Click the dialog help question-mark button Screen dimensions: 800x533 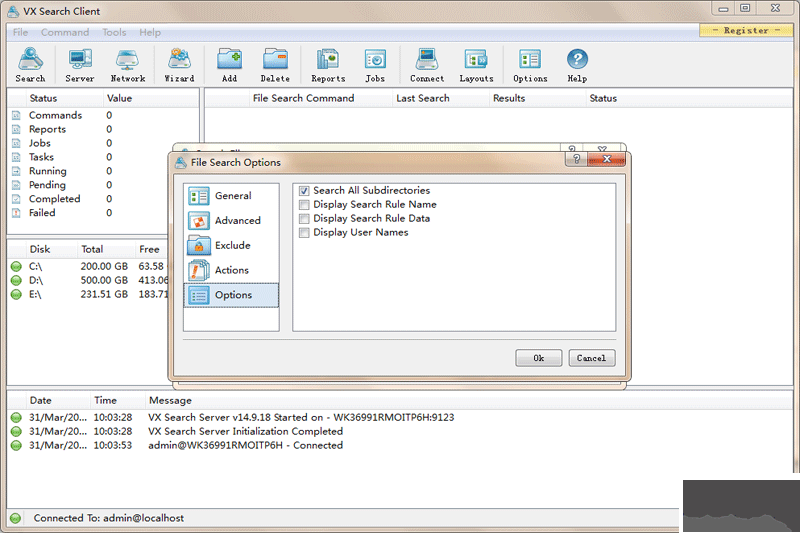[x=576, y=159]
